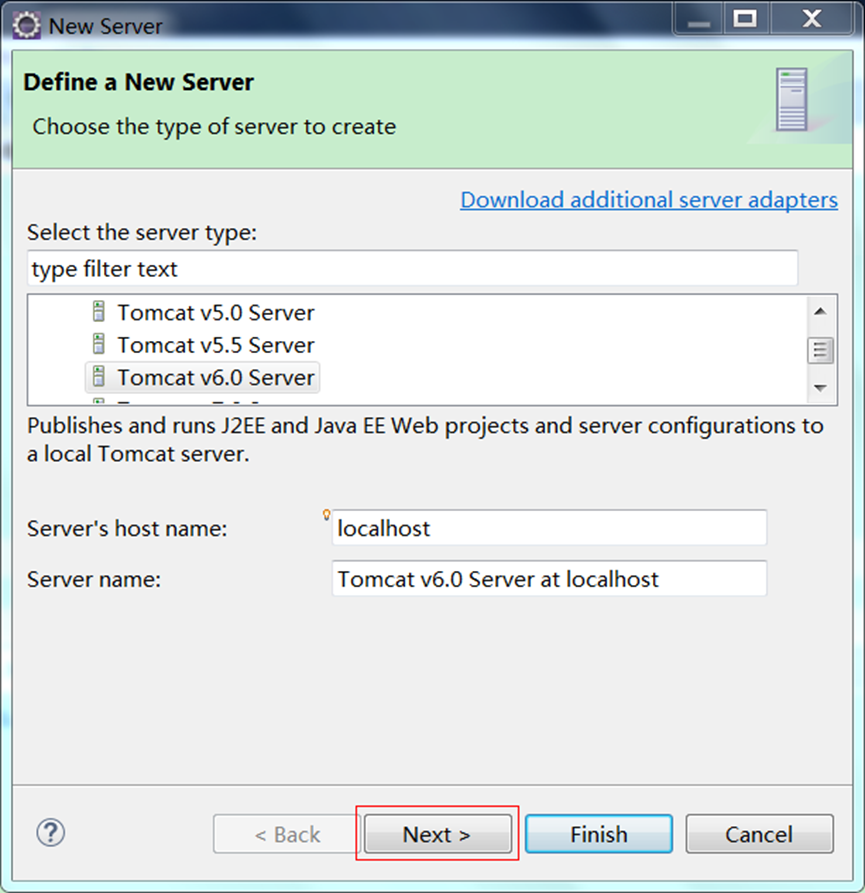Cancel the New Server dialog
The width and height of the screenshot is (865, 893).
(x=759, y=834)
